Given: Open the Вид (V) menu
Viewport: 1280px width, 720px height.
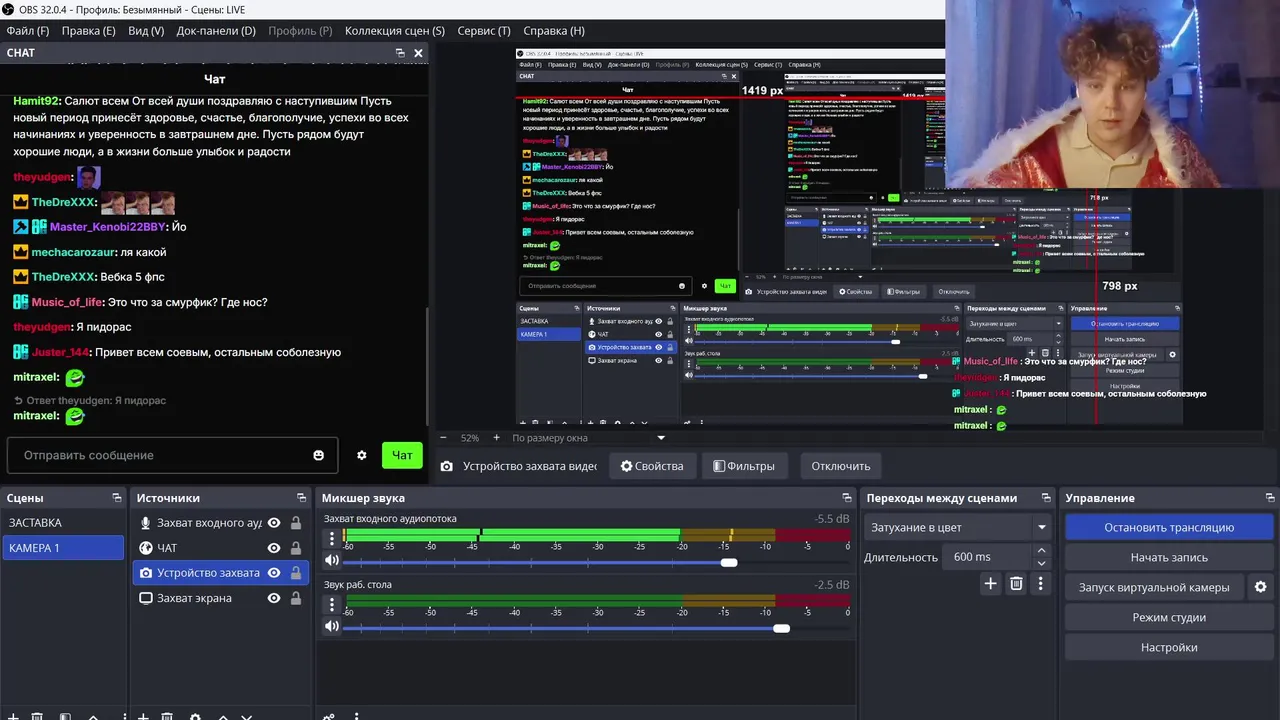Looking at the screenshot, I should [x=145, y=31].
